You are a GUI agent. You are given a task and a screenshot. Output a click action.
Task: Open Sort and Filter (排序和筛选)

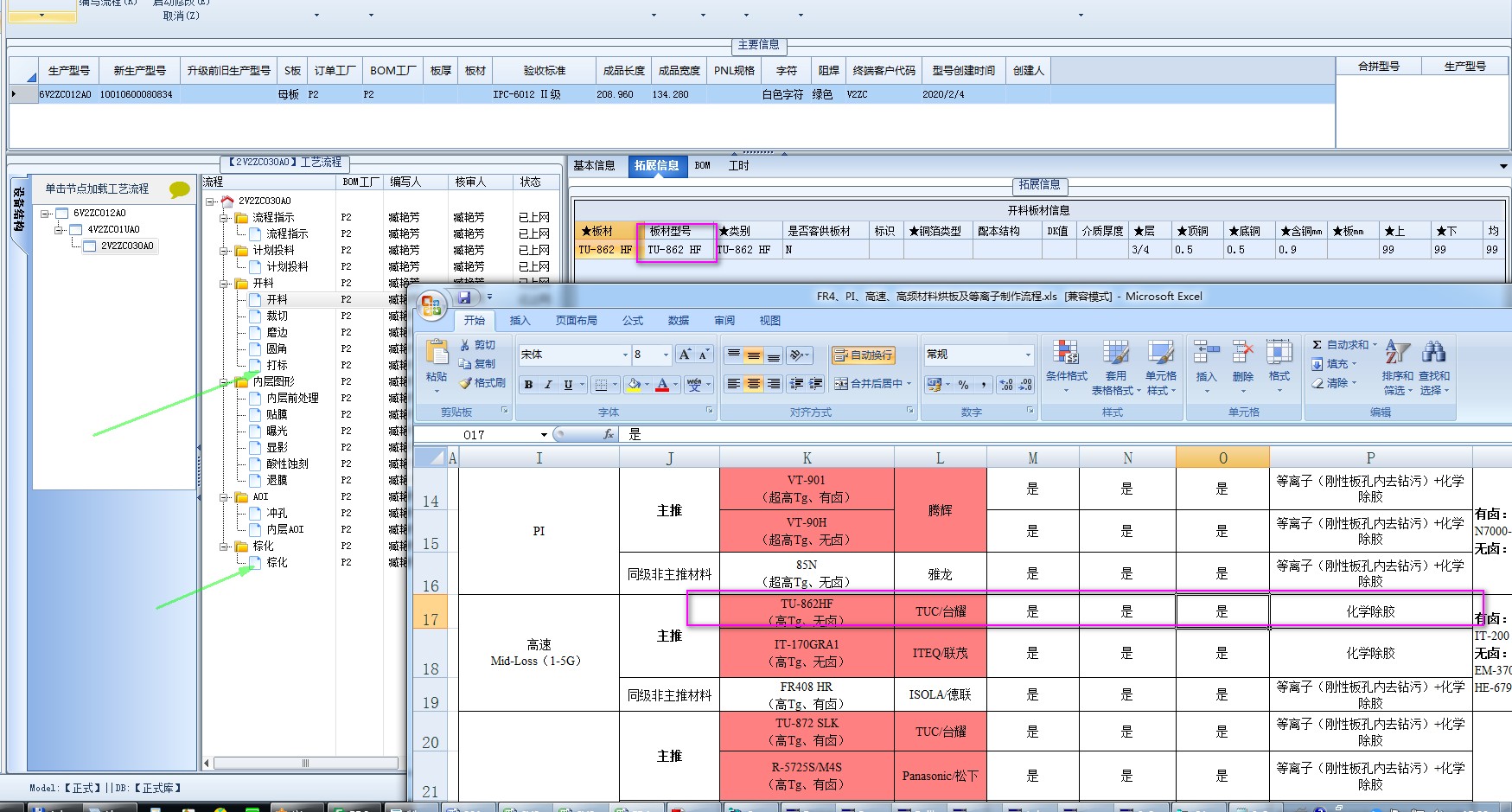(x=1397, y=368)
